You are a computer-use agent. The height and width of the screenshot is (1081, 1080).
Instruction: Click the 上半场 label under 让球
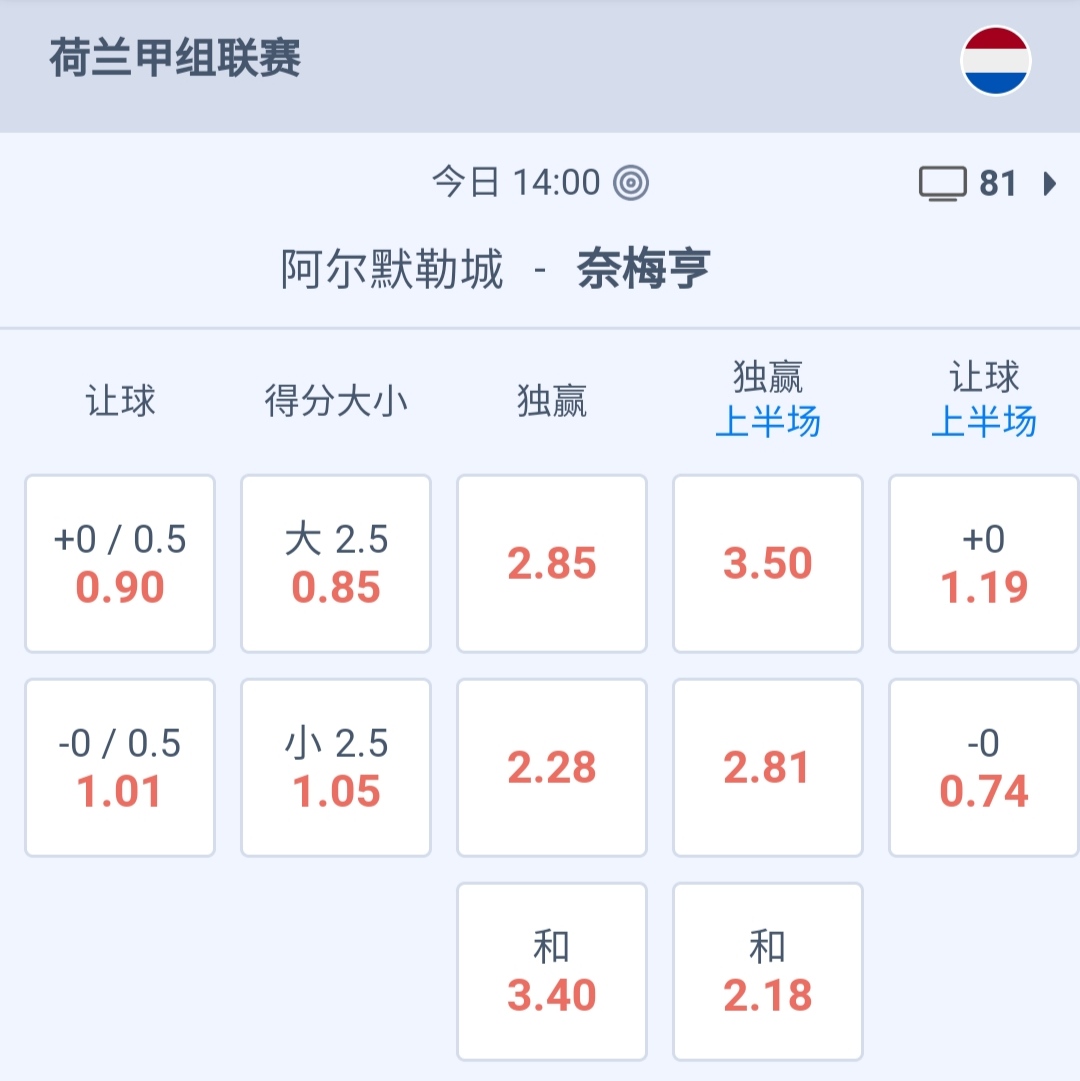click(984, 423)
